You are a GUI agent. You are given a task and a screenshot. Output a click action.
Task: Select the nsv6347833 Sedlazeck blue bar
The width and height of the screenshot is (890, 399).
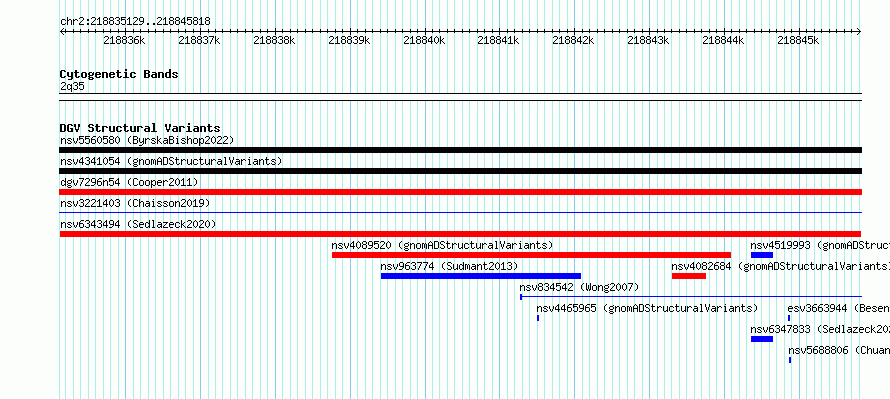click(762, 339)
